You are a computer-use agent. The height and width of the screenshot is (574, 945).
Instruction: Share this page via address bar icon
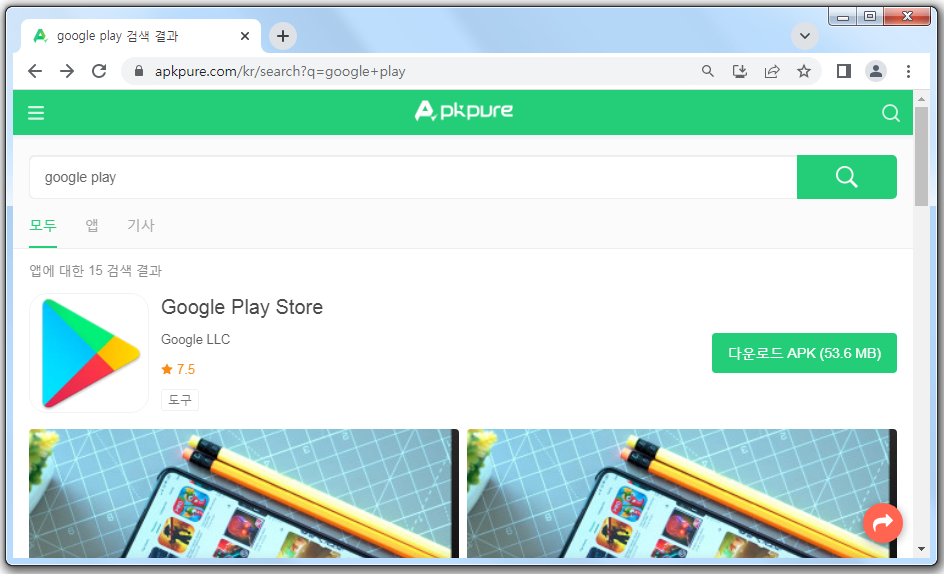pyautogui.click(x=771, y=71)
